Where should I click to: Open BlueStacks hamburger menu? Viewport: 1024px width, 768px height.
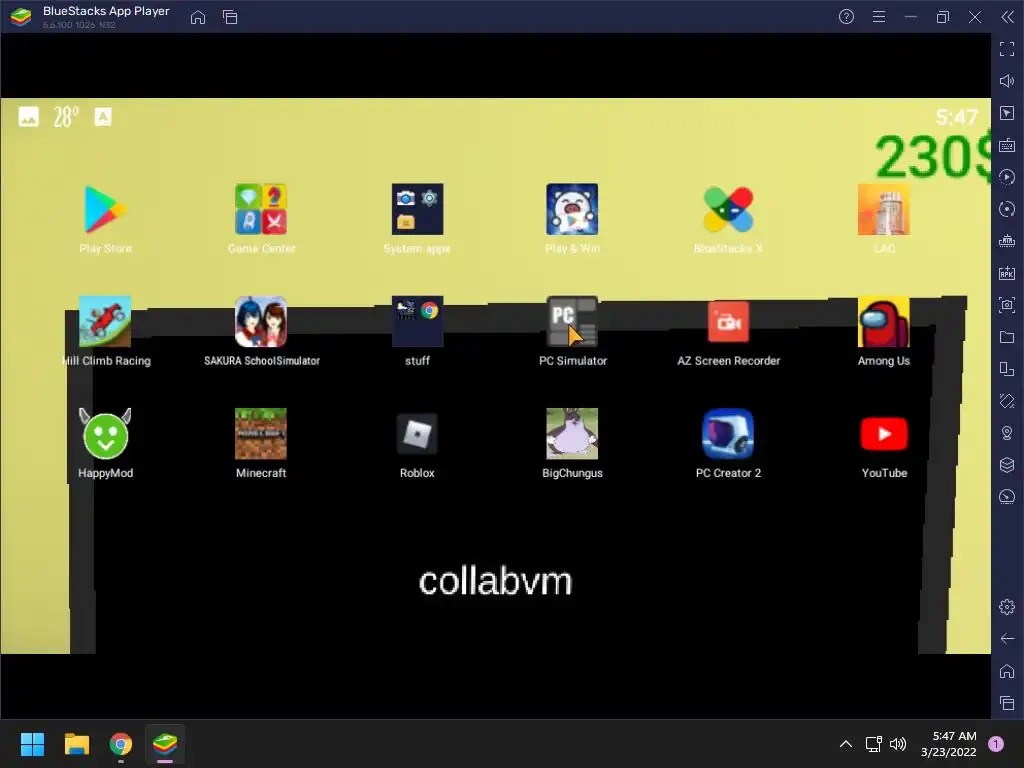(879, 17)
